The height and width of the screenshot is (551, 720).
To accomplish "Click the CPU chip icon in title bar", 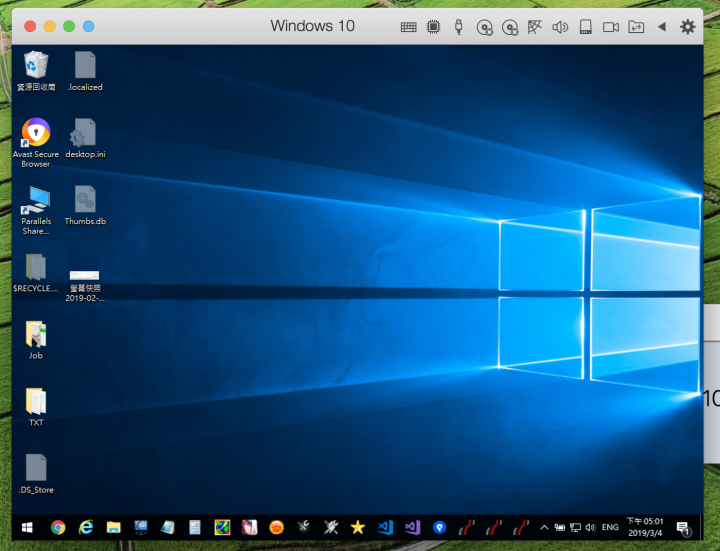I will click(433, 27).
